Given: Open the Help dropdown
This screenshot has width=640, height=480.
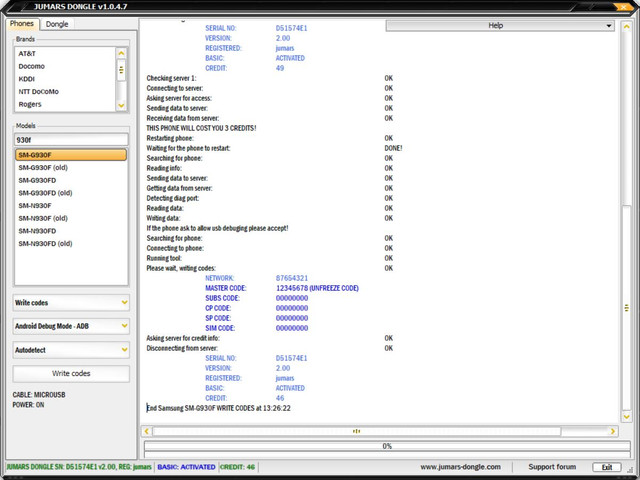Looking at the screenshot, I should click(x=500, y=25).
